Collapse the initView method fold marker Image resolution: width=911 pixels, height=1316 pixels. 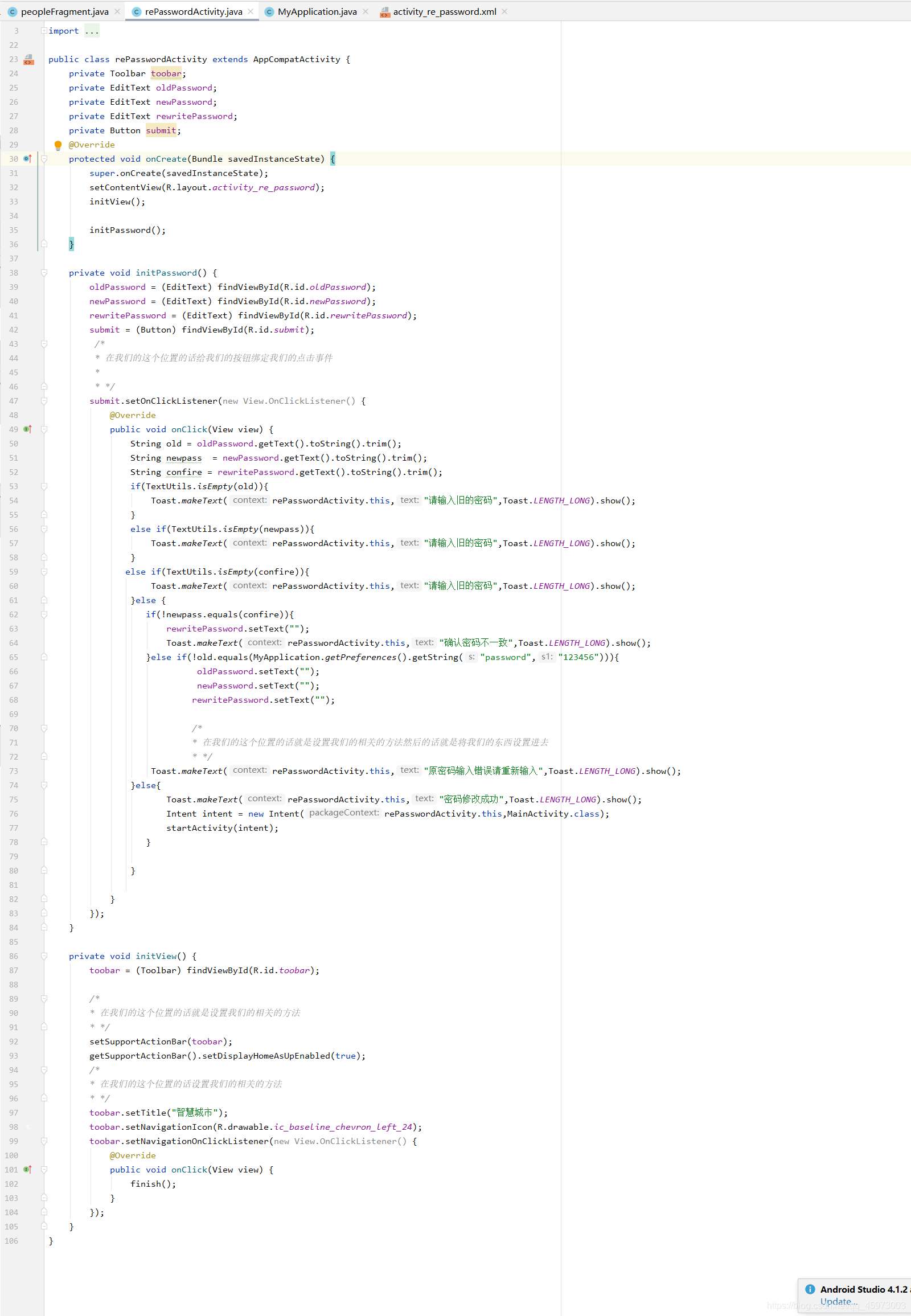44,956
